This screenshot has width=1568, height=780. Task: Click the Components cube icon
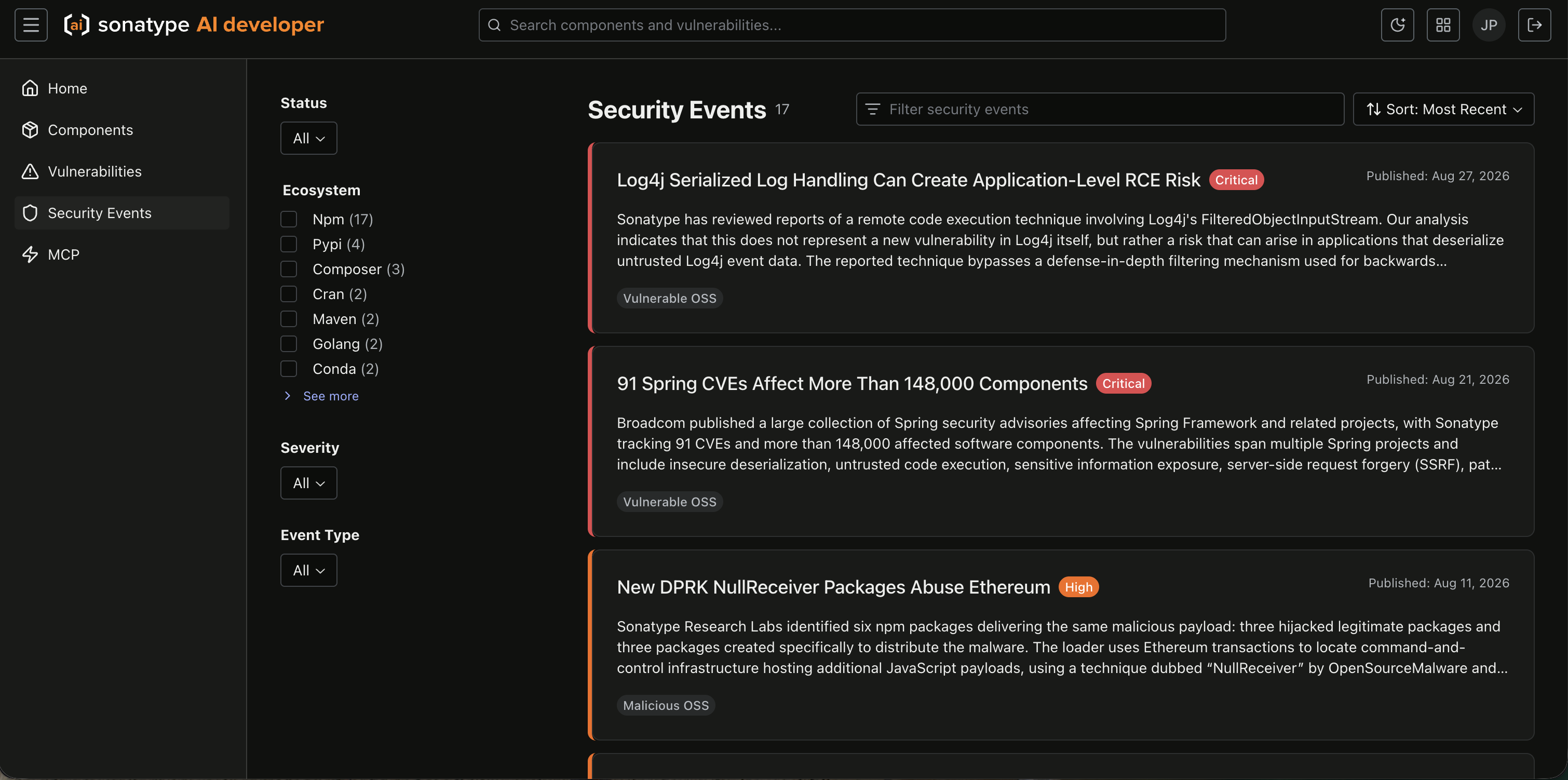(30, 130)
